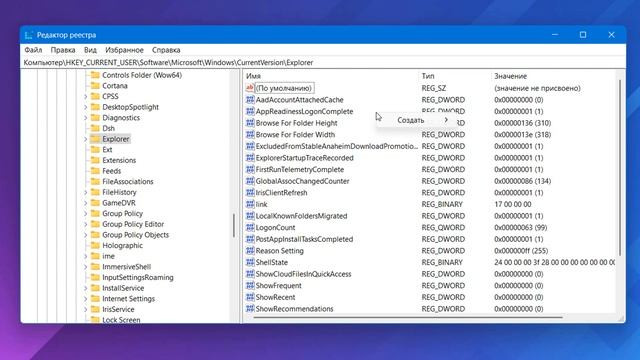640x360 pixels.
Task: Select the Reason Setting value name
Action: (x=280, y=251)
